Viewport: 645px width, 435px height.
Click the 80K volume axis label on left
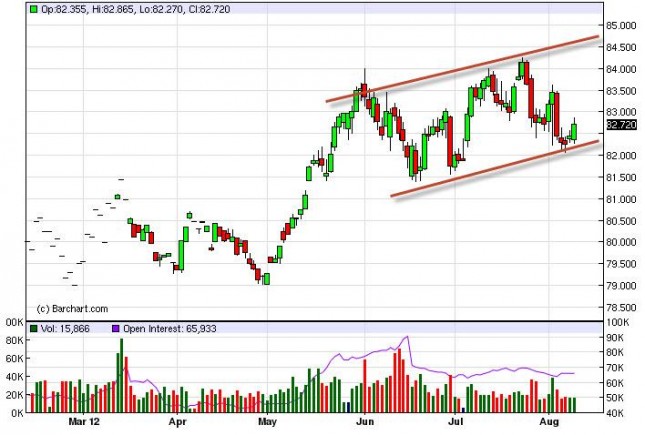(15, 340)
